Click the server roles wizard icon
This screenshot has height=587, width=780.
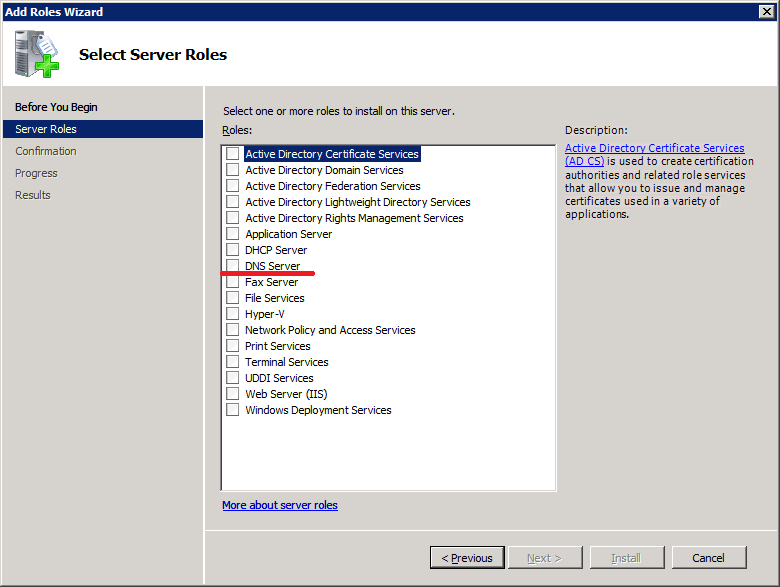coord(37,54)
